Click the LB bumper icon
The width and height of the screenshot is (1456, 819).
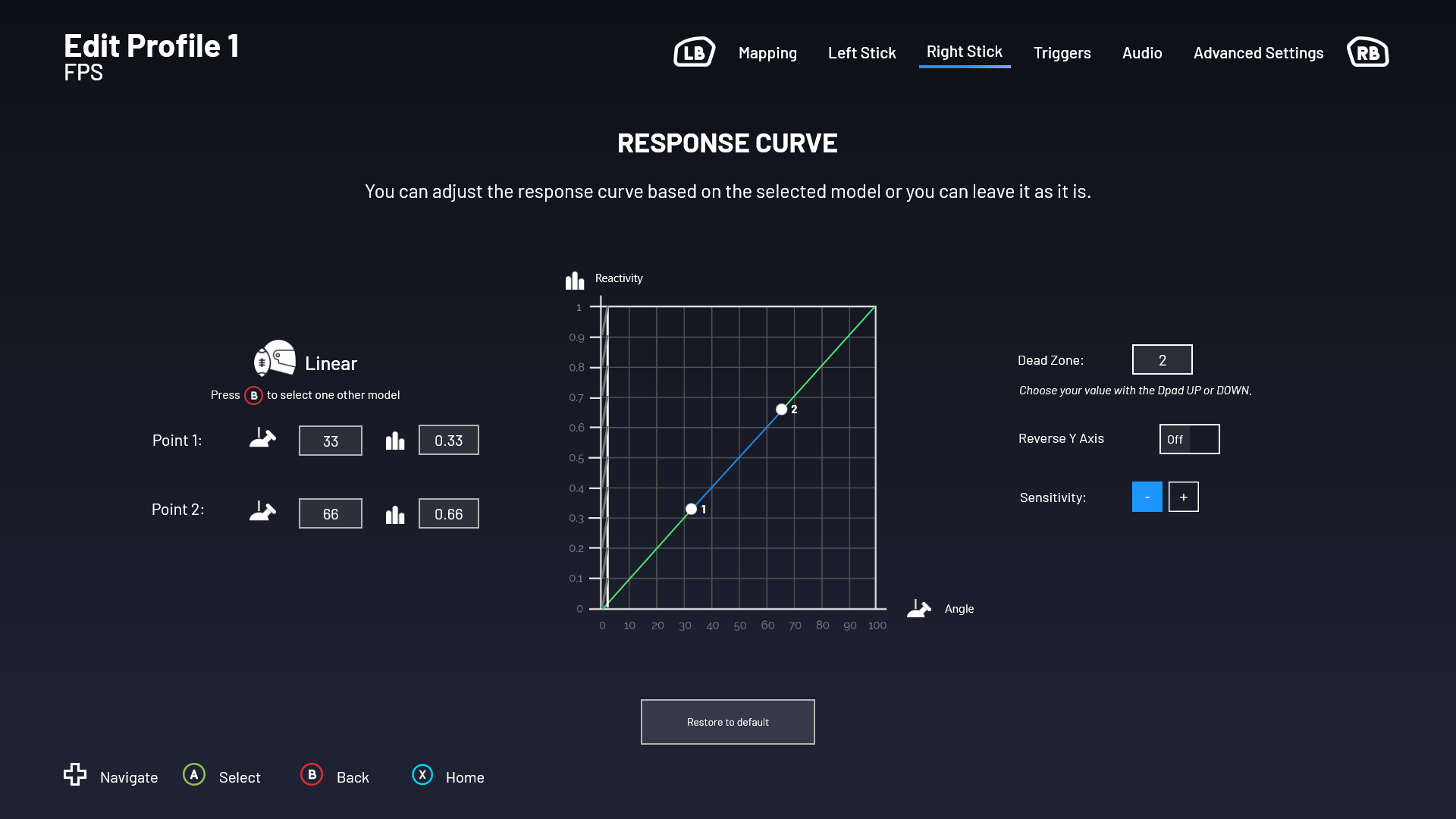694,52
